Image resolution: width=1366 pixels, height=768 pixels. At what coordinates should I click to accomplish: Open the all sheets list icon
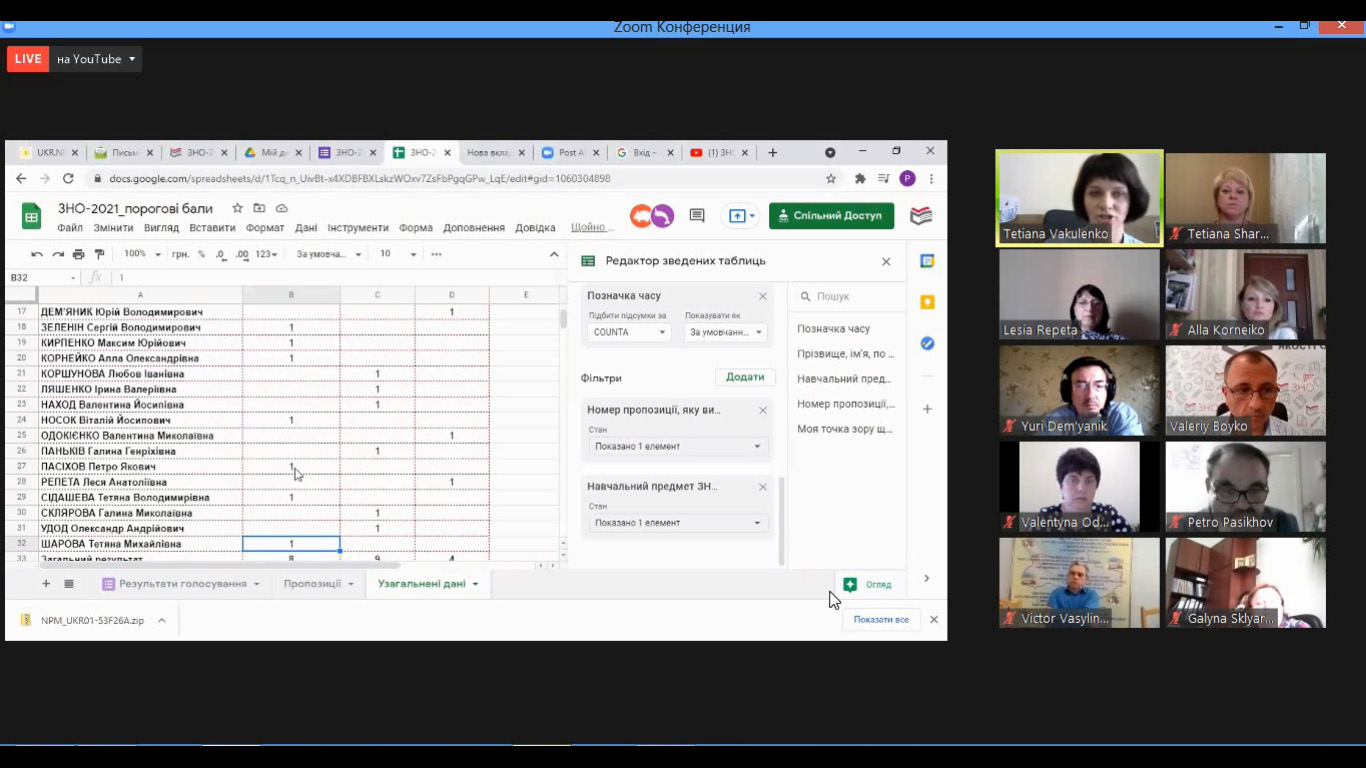click(69, 584)
